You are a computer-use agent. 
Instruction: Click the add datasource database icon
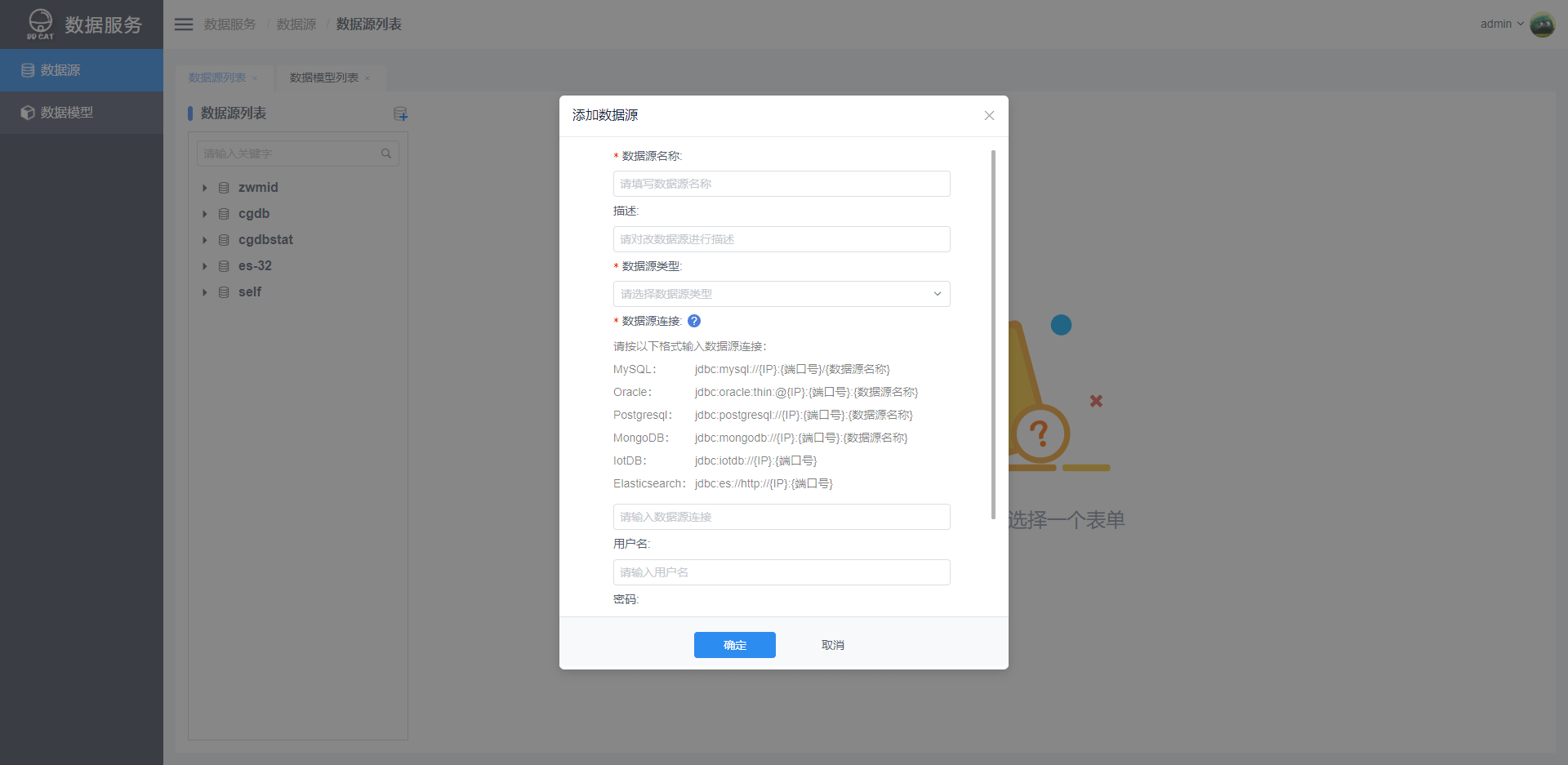click(x=400, y=113)
